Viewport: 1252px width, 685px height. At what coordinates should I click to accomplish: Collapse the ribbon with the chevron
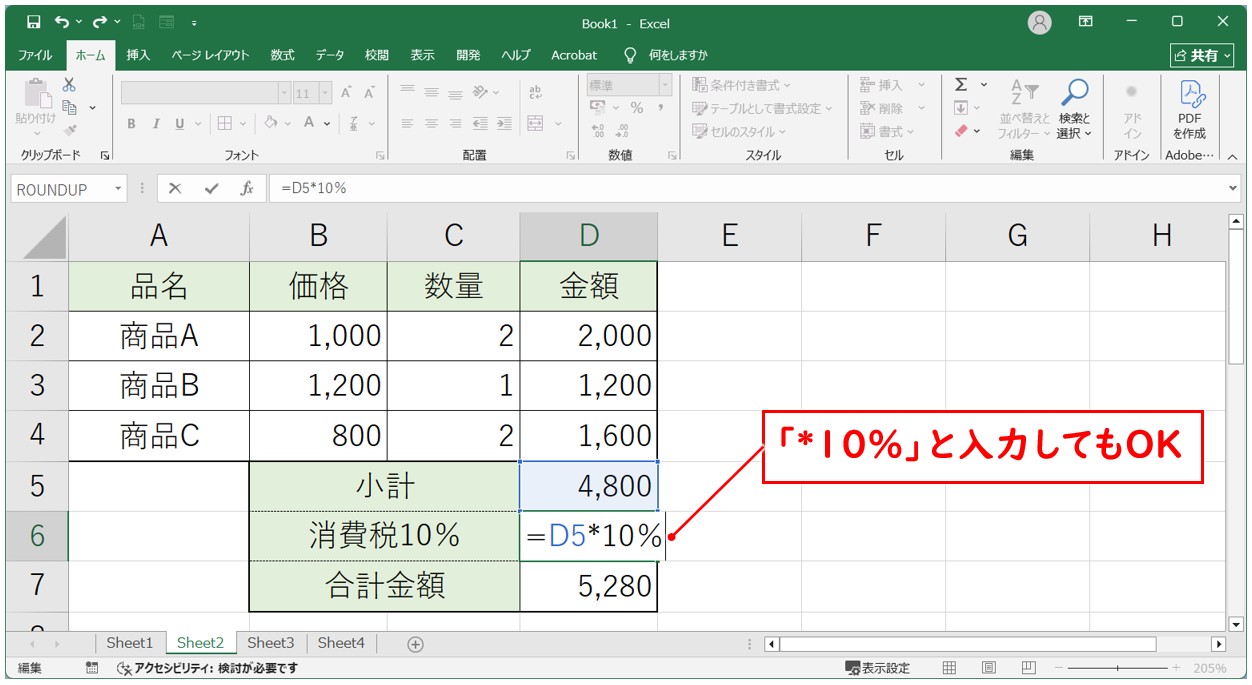pos(1232,156)
